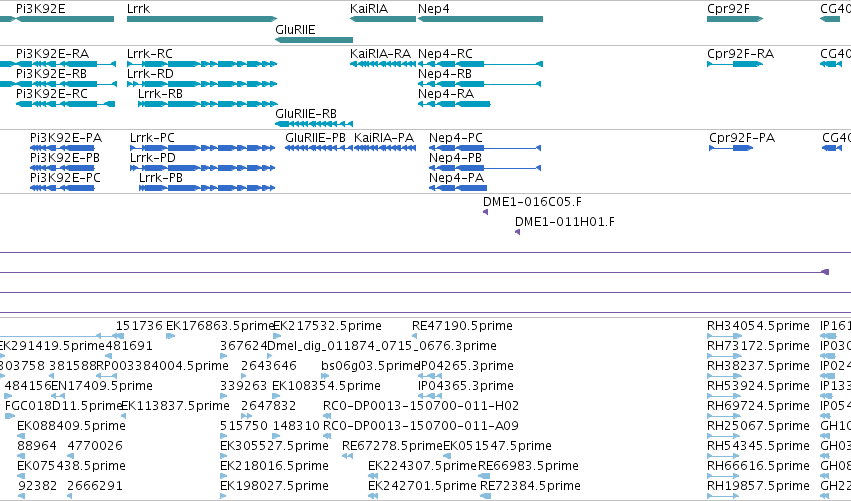Click protein Nep4-PB
The width and height of the screenshot is (851, 501).
coord(485,168)
